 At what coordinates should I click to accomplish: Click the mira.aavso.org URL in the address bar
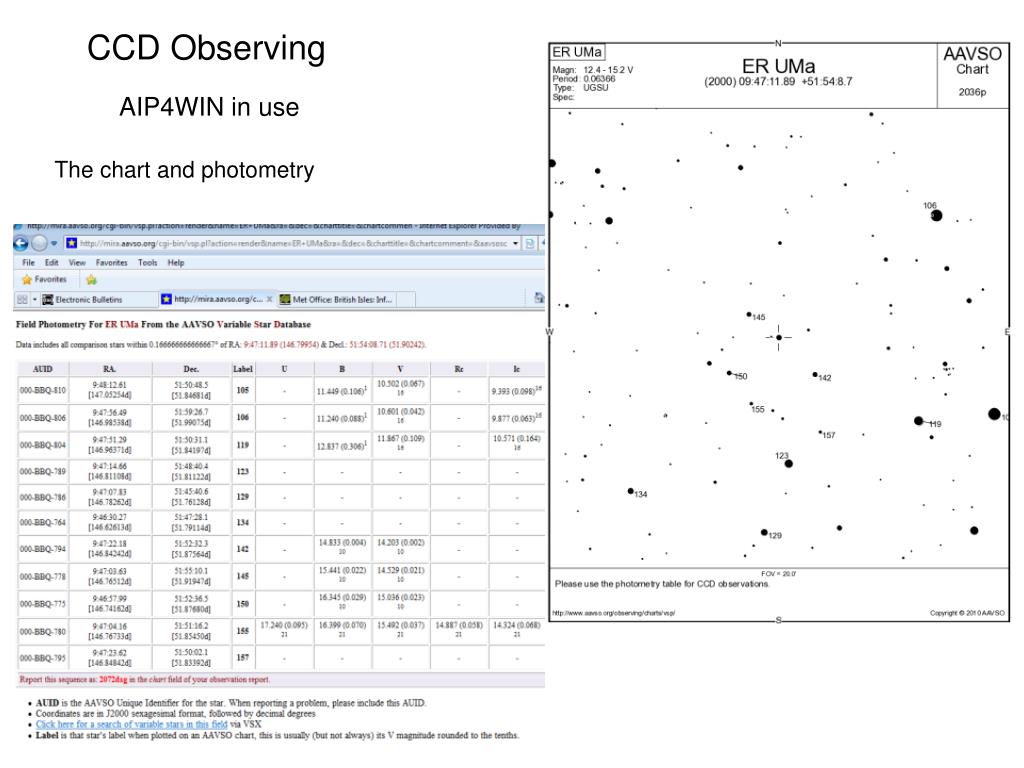point(293,244)
